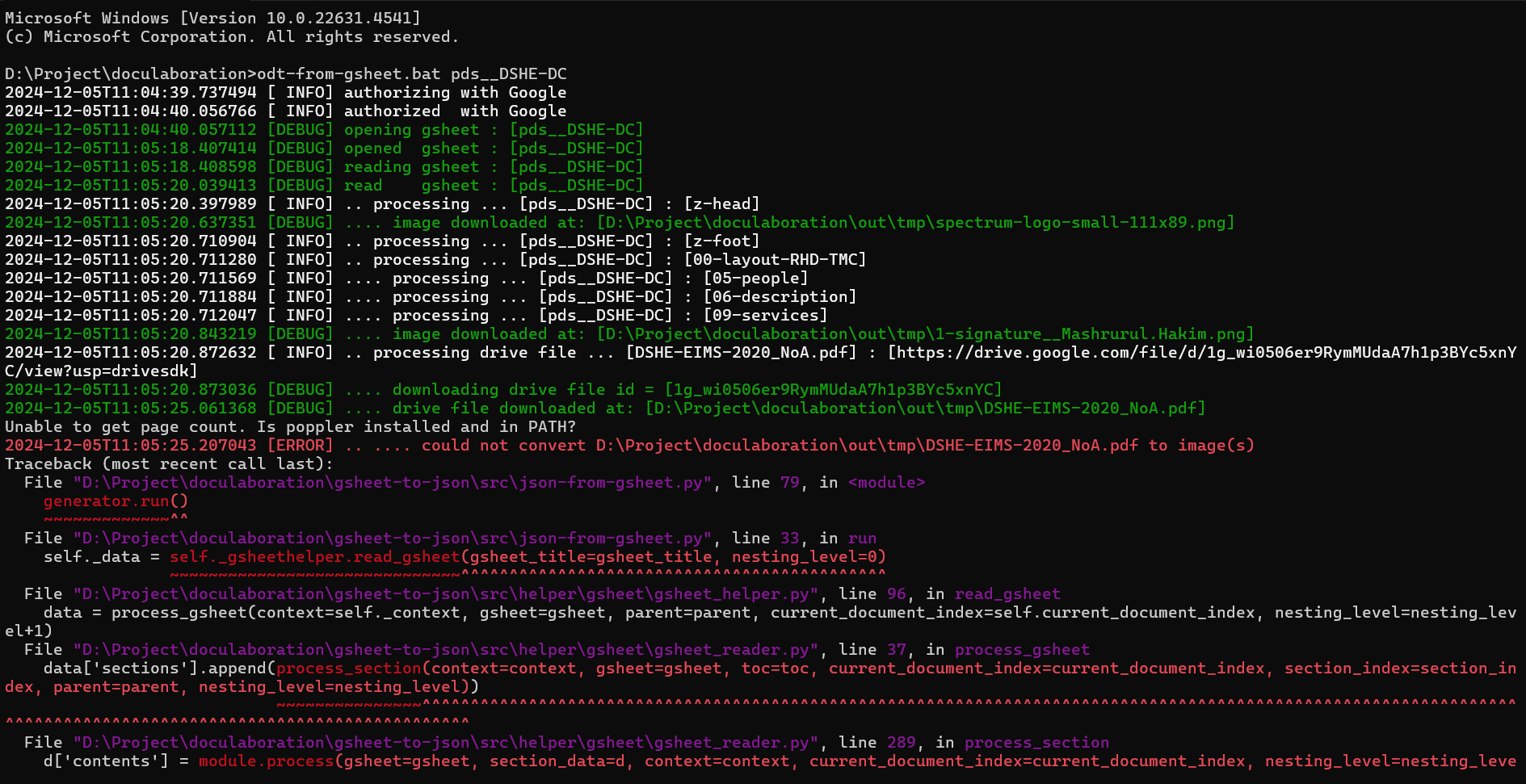
Task: Click the 1-signature__Mashrurul.Hakim.png image path
Action: coord(925,334)
